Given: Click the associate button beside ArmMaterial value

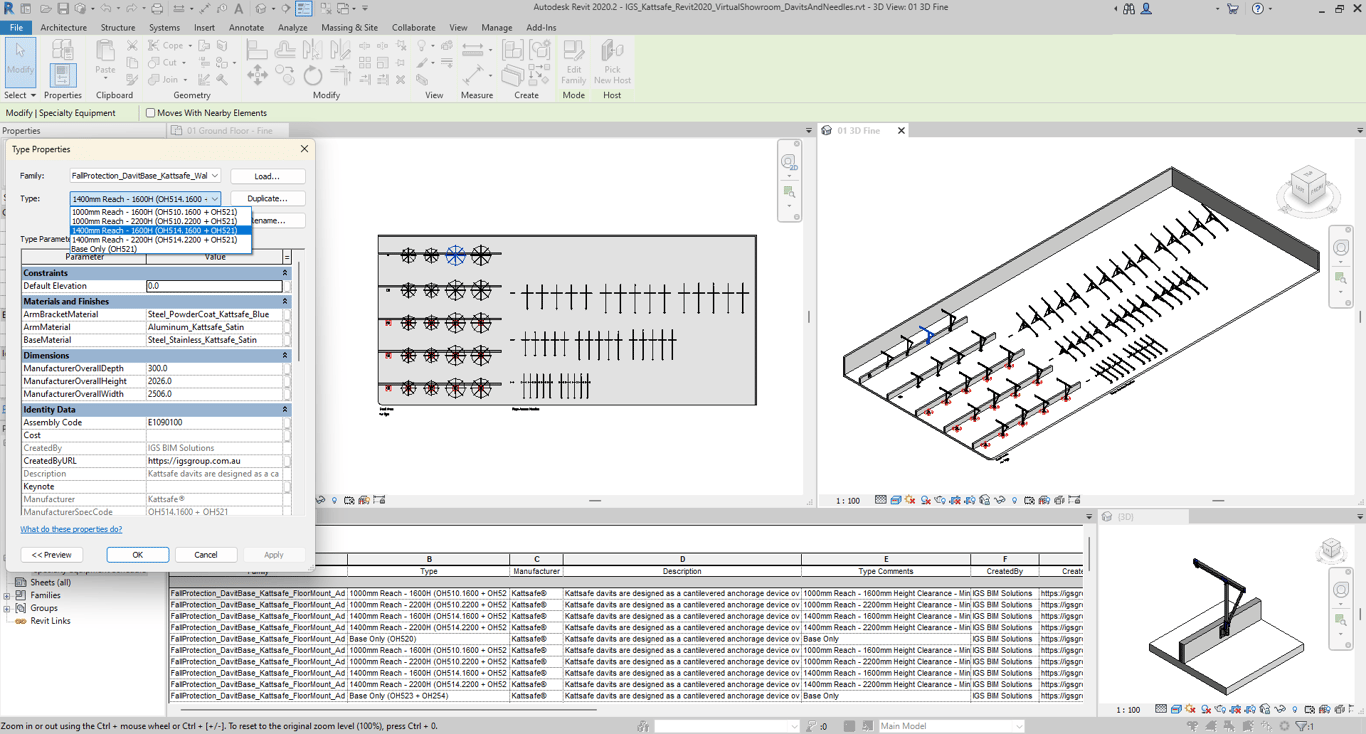Looking at the screenshot, I should [x=288, y=327].
